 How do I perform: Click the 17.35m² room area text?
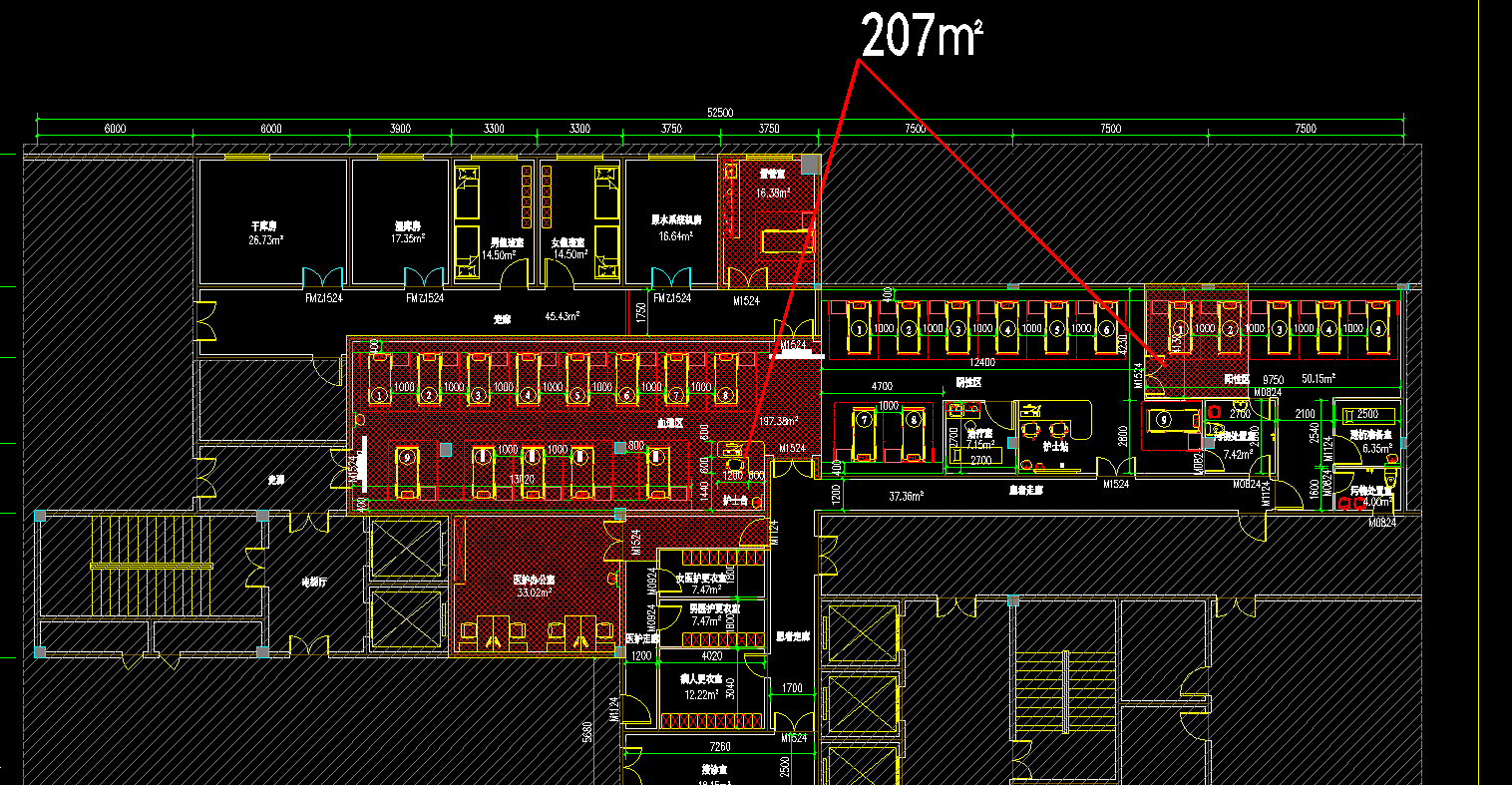[408, 239]
